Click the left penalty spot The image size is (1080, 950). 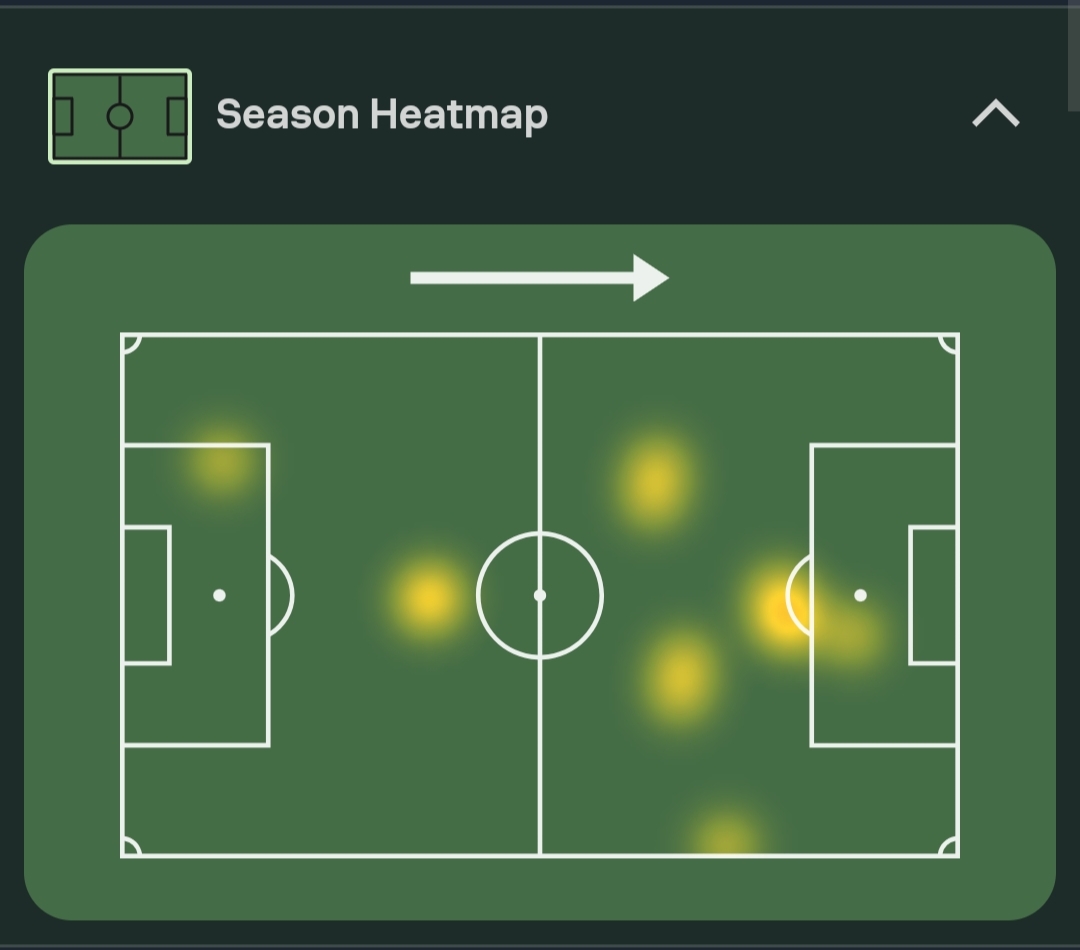(x=219, y=595)
